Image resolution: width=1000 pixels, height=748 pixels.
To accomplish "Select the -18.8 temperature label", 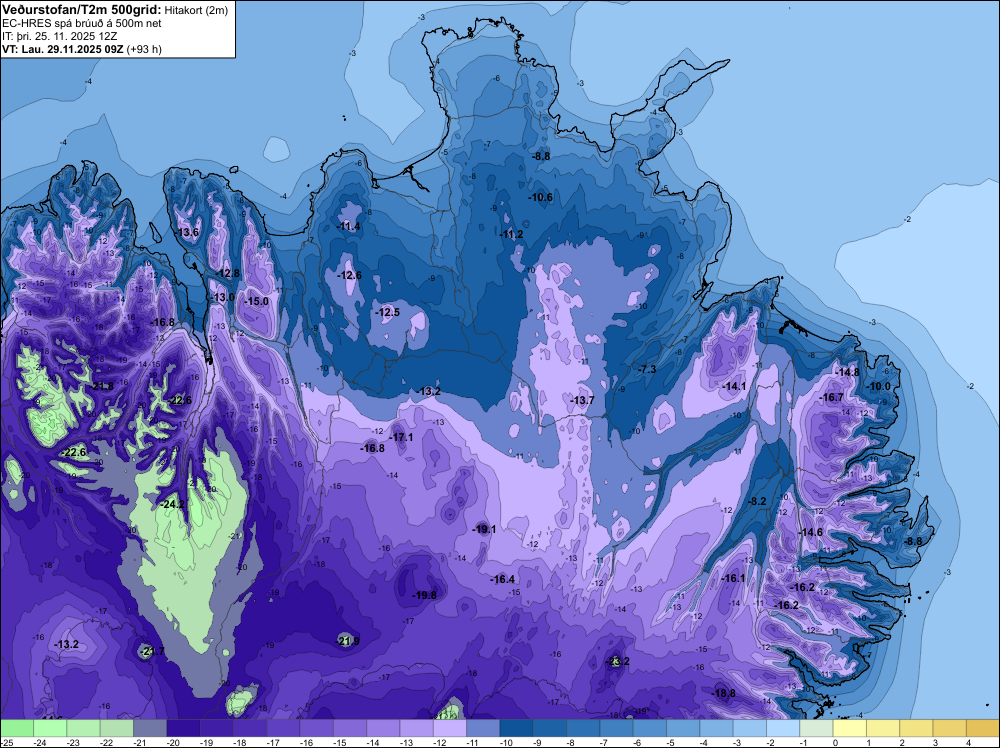I will 723,693.
